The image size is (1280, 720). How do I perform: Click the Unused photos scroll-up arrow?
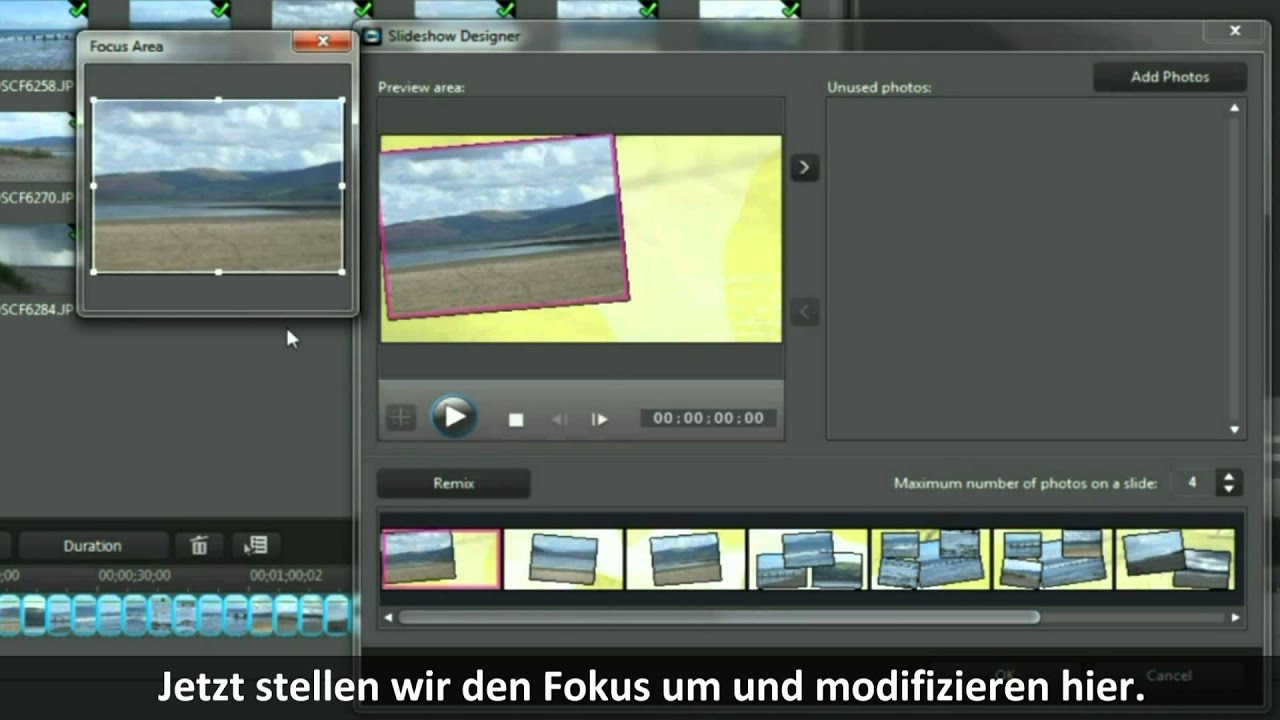1234,108
